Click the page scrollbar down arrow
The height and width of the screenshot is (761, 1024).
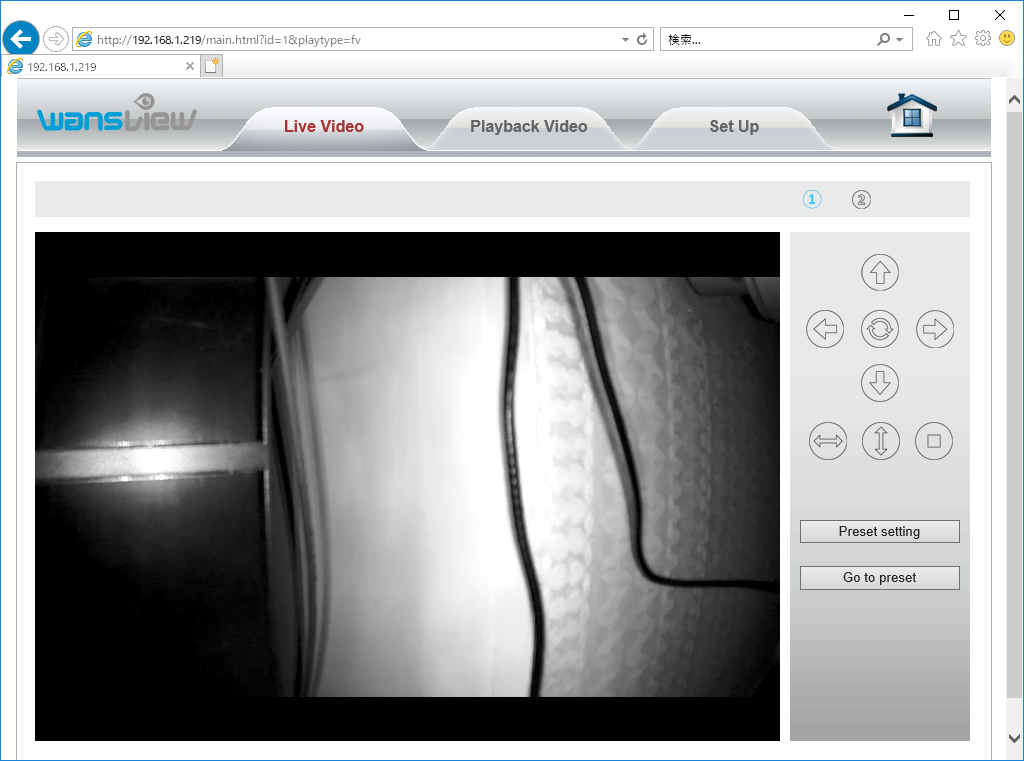(x=1014, y=739)
